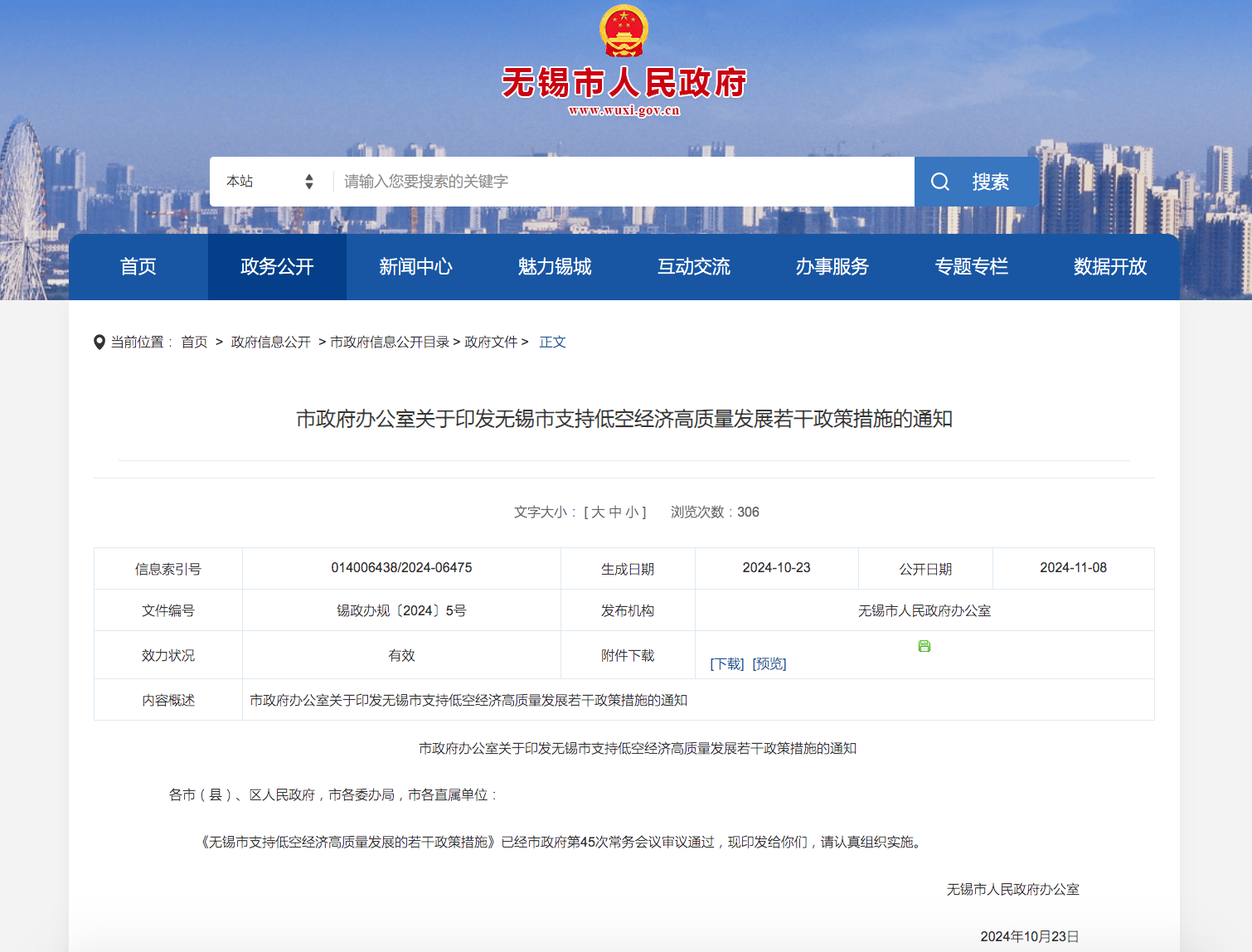This screenshot has width=1252, height=952.
Task: Open 政府文件 breadcrumb link
Action: click(490, 341)
